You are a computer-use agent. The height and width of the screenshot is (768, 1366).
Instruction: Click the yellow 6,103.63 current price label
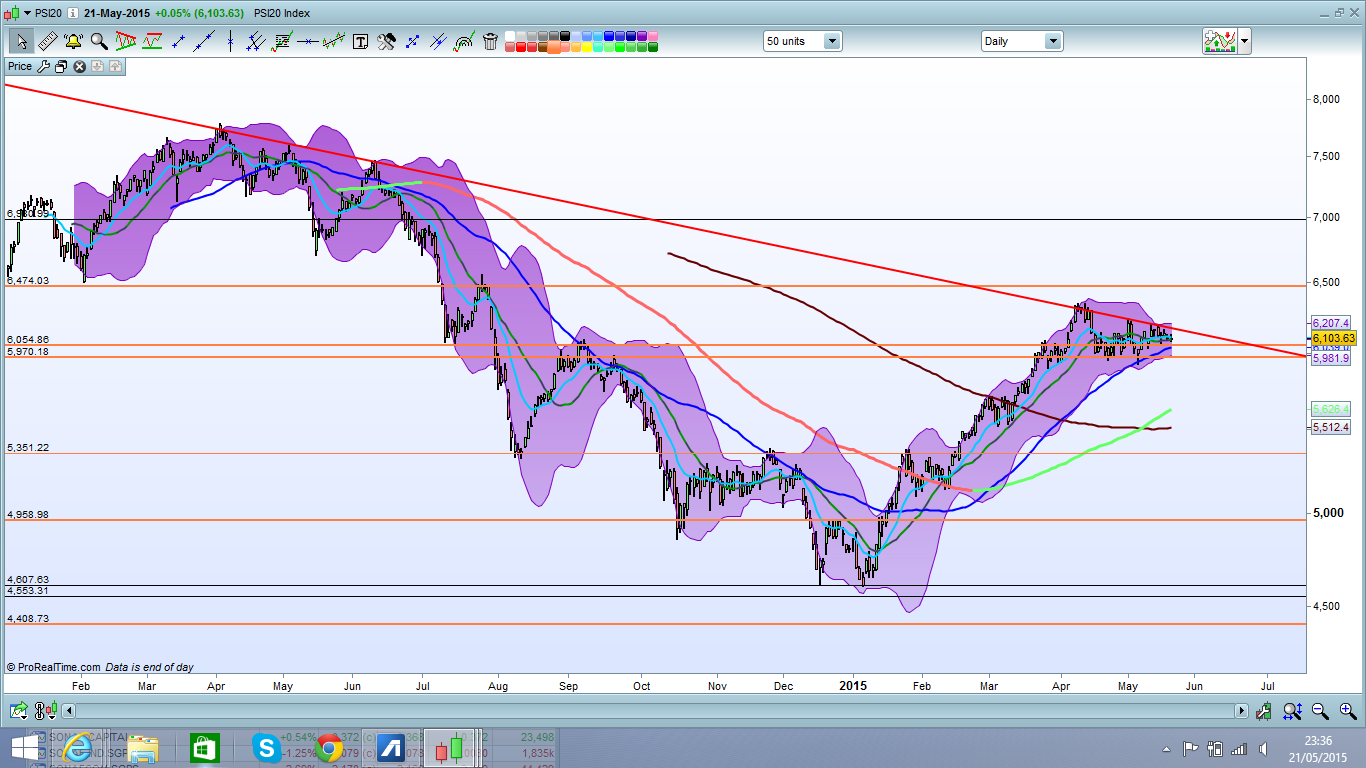1332,339
